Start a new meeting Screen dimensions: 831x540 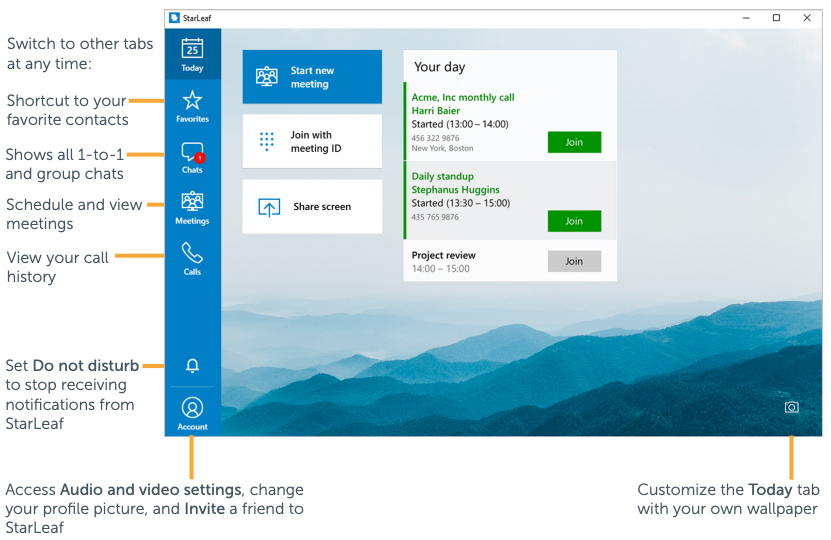coord(312,77)
